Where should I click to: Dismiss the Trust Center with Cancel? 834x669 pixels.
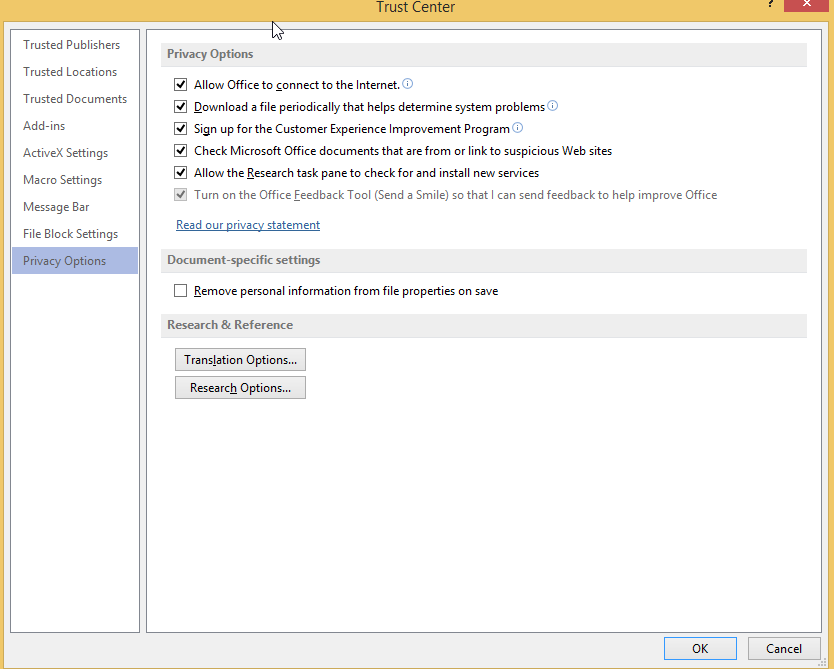pos(784,648)
